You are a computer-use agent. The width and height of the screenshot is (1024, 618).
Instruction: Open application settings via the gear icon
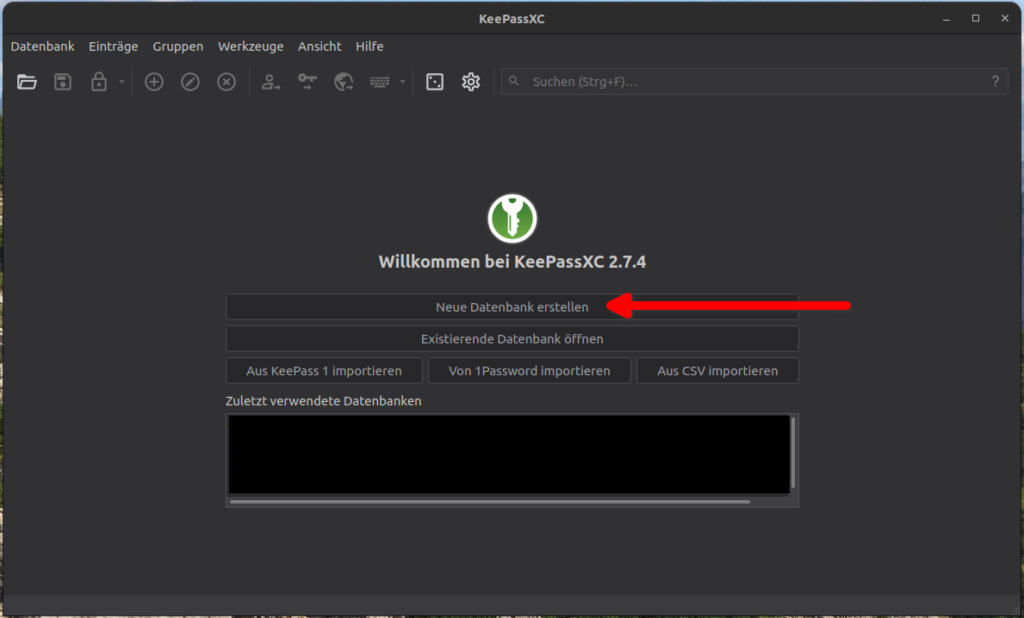[x=470, y=82]
